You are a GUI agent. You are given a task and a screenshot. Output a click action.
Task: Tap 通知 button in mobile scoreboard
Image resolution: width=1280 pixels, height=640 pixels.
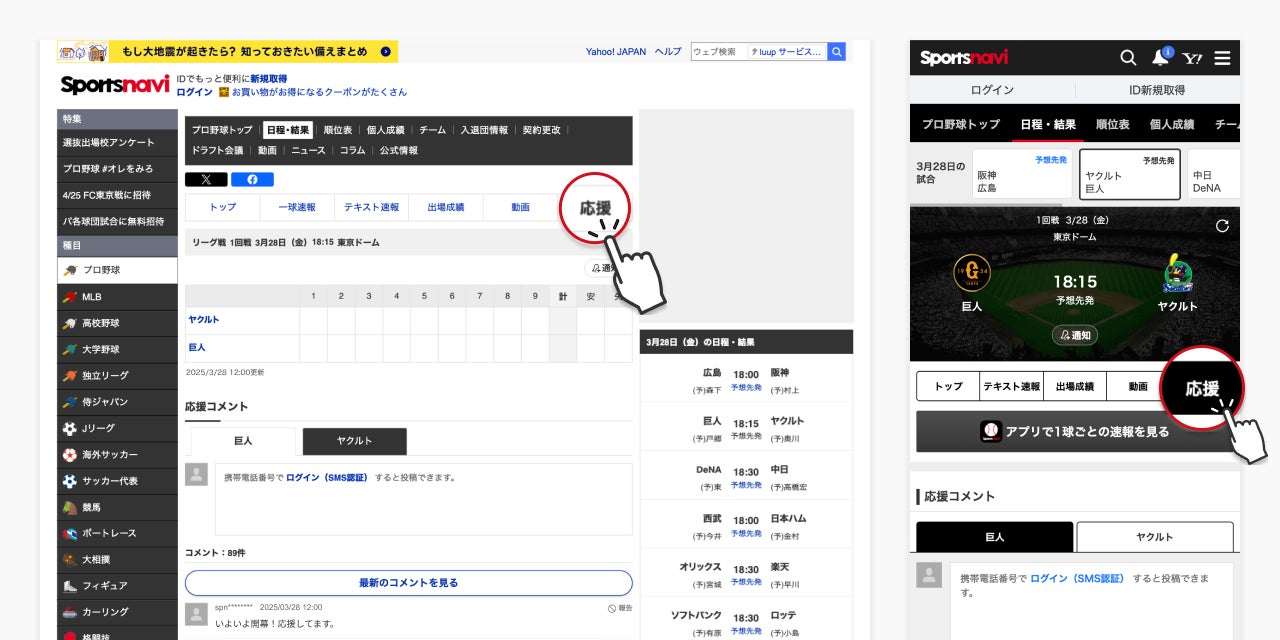click(1074, 335)
